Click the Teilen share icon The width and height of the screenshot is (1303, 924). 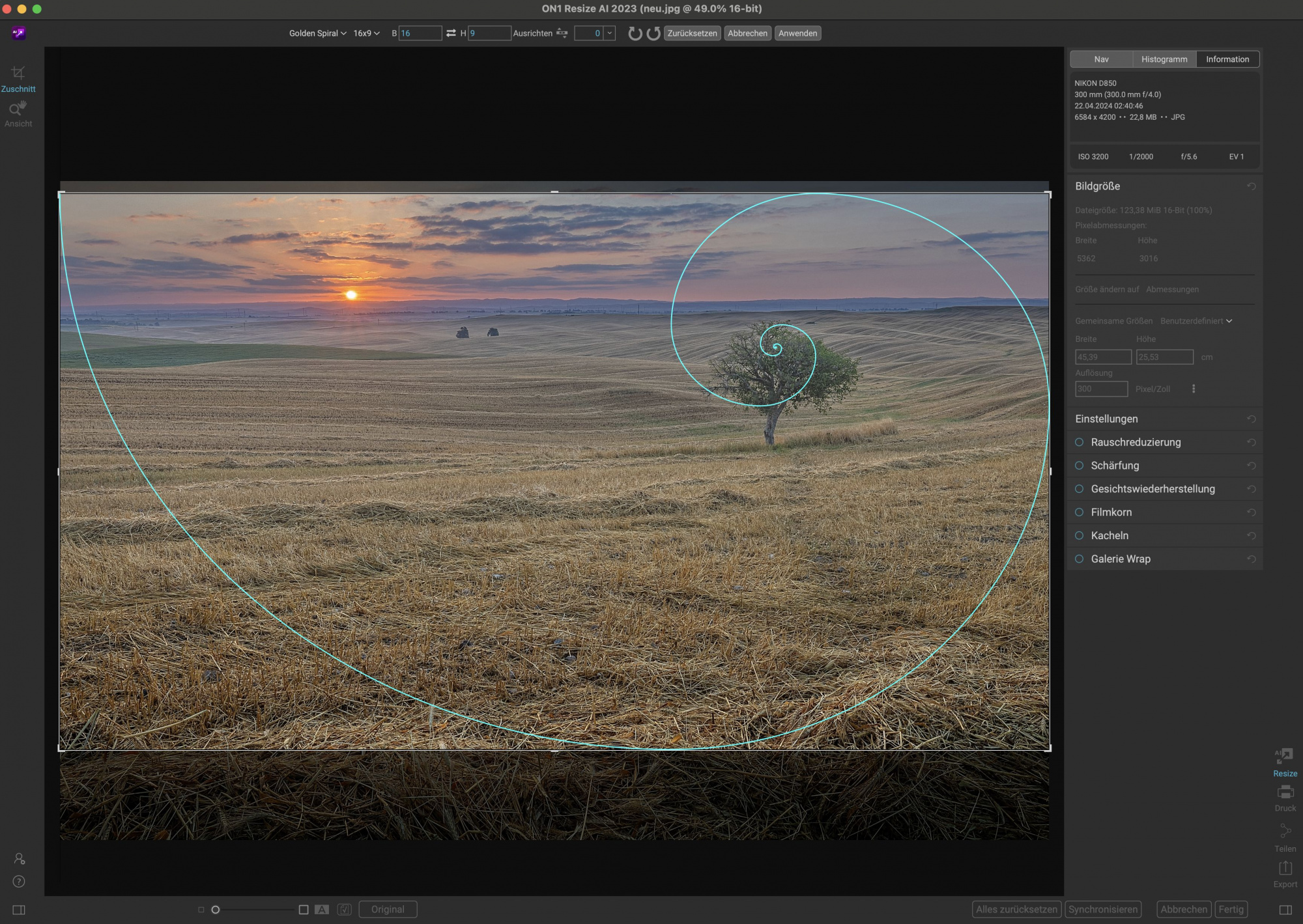1285,832
